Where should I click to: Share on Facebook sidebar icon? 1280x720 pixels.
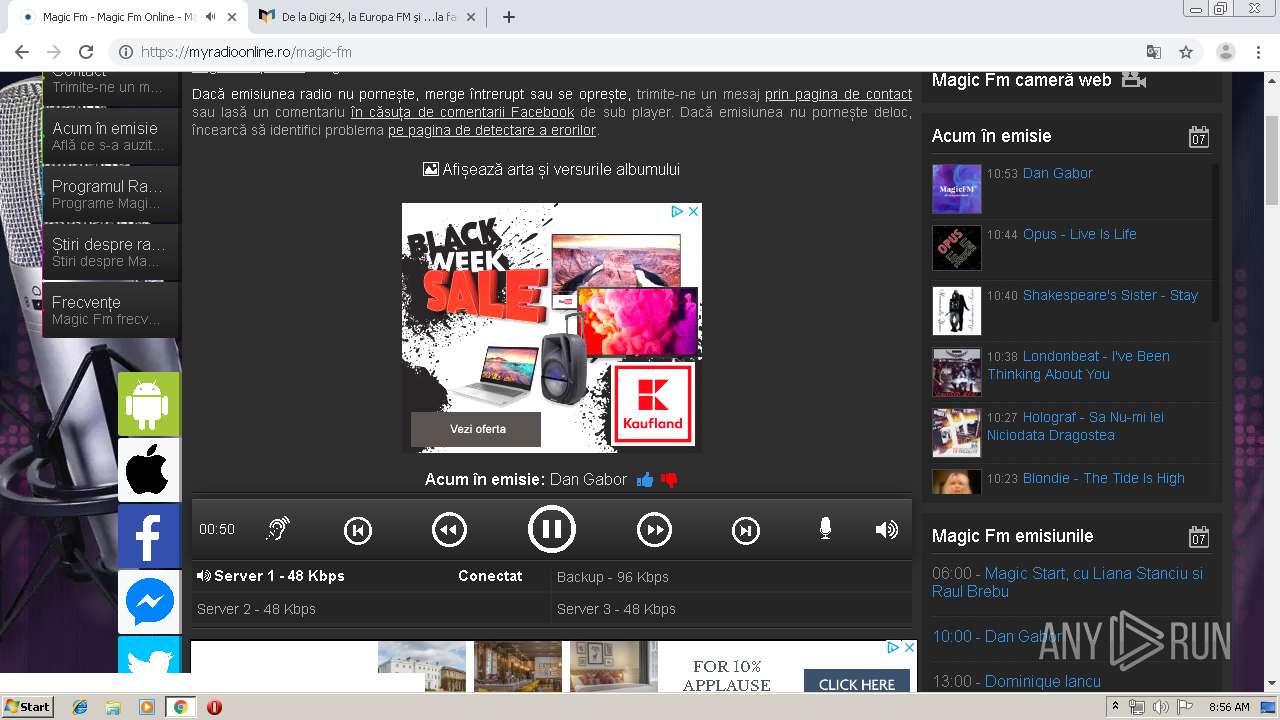click(x=149, y=536)
